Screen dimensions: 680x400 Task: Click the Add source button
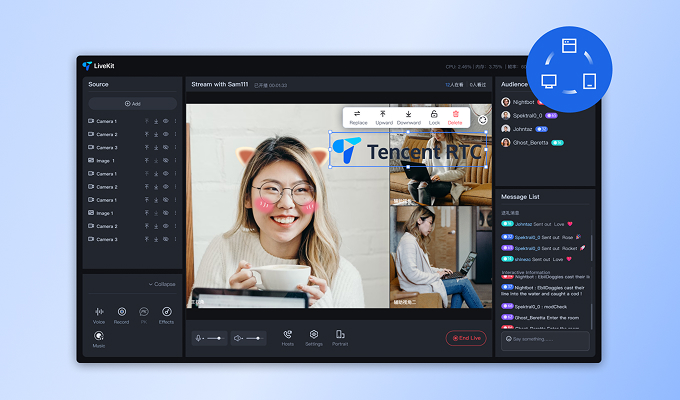click(x=133, y=104)
